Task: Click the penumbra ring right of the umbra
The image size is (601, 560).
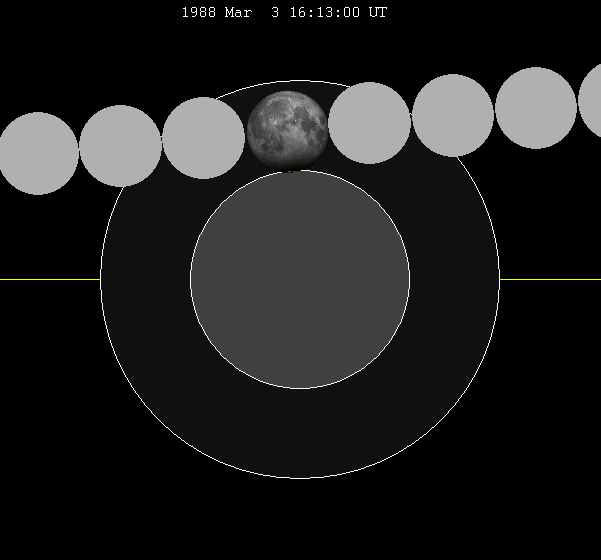Action: 455,279
